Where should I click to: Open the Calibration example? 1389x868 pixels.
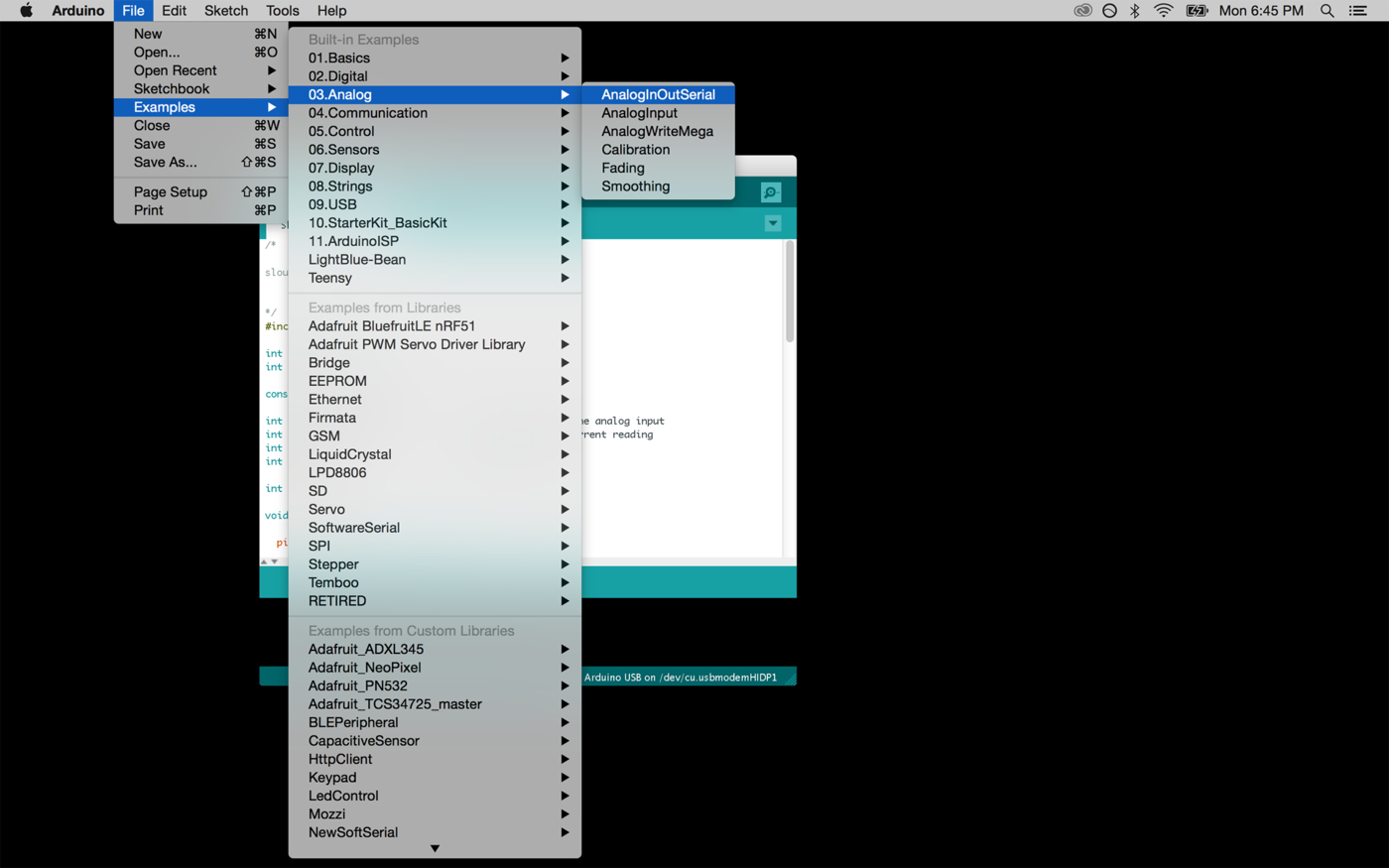658,150
